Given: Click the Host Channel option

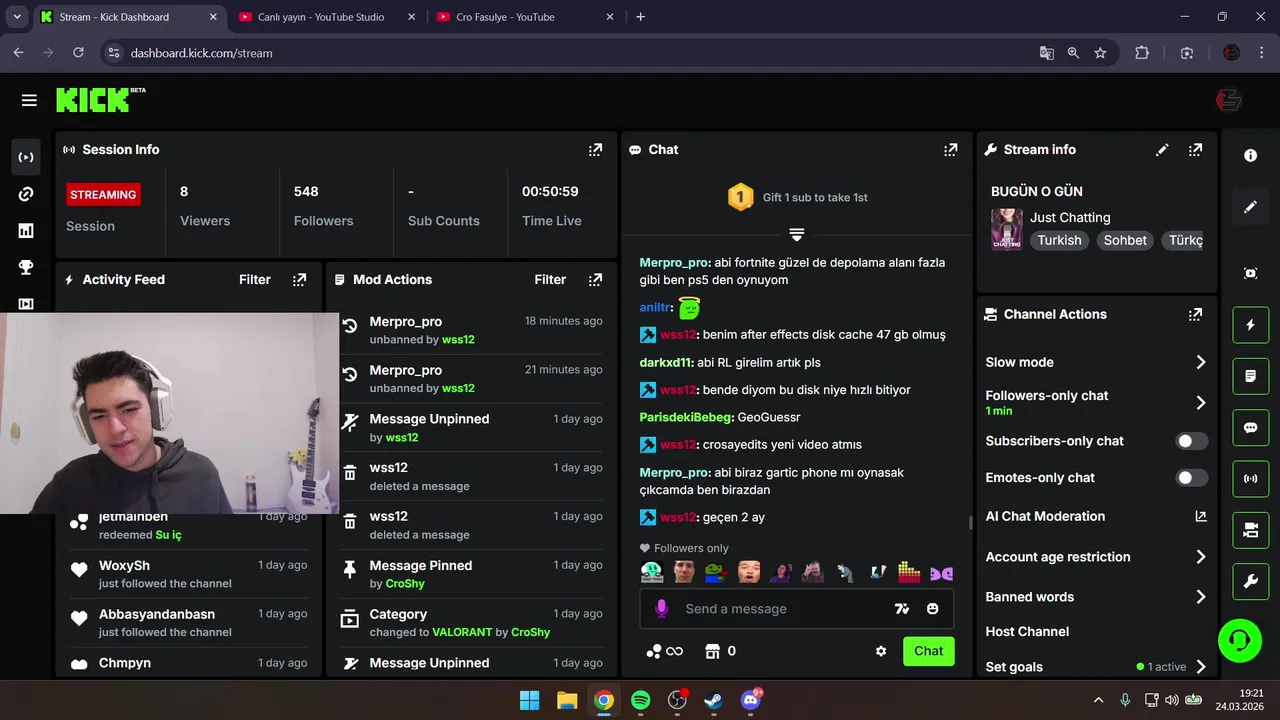Looking at the screenshot, I should (1027, 632).
